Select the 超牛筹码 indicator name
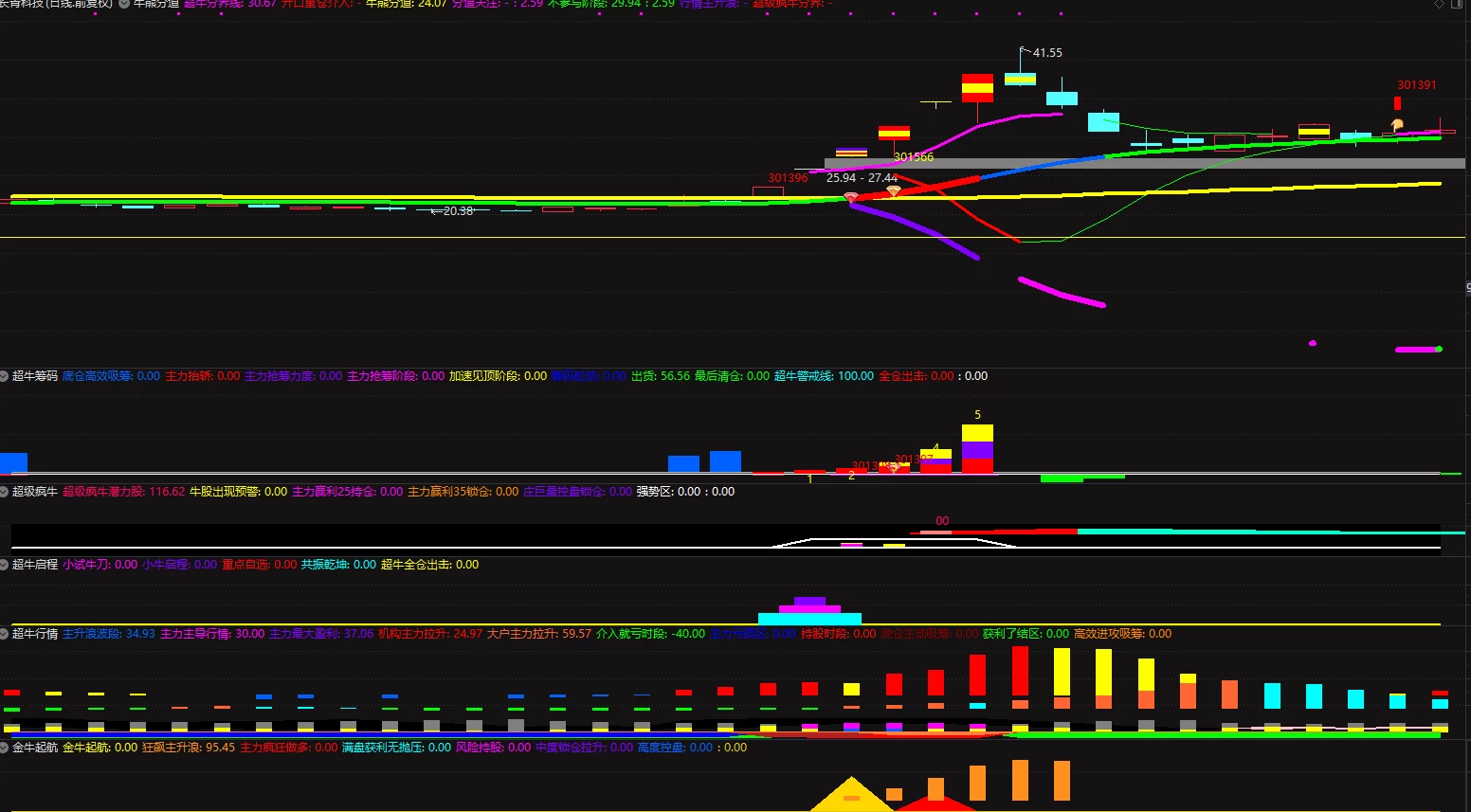Screen dimensions: 1471x812 pos(35,376)
